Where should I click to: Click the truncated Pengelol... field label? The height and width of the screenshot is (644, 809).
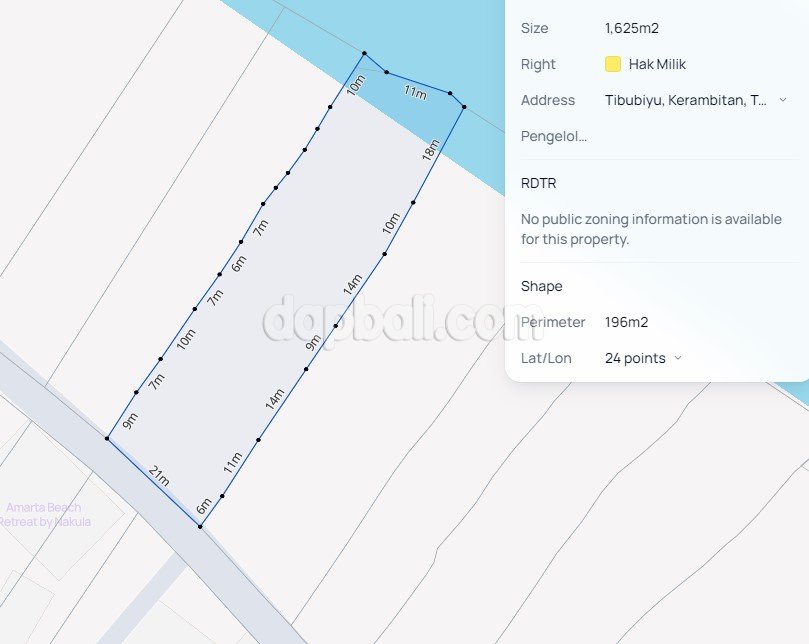click(x=553, y=136)
